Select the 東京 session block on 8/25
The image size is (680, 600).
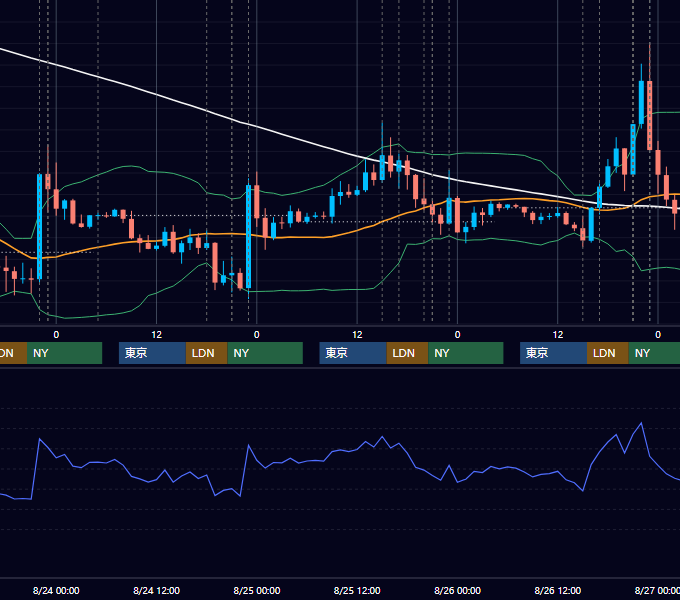353,353
